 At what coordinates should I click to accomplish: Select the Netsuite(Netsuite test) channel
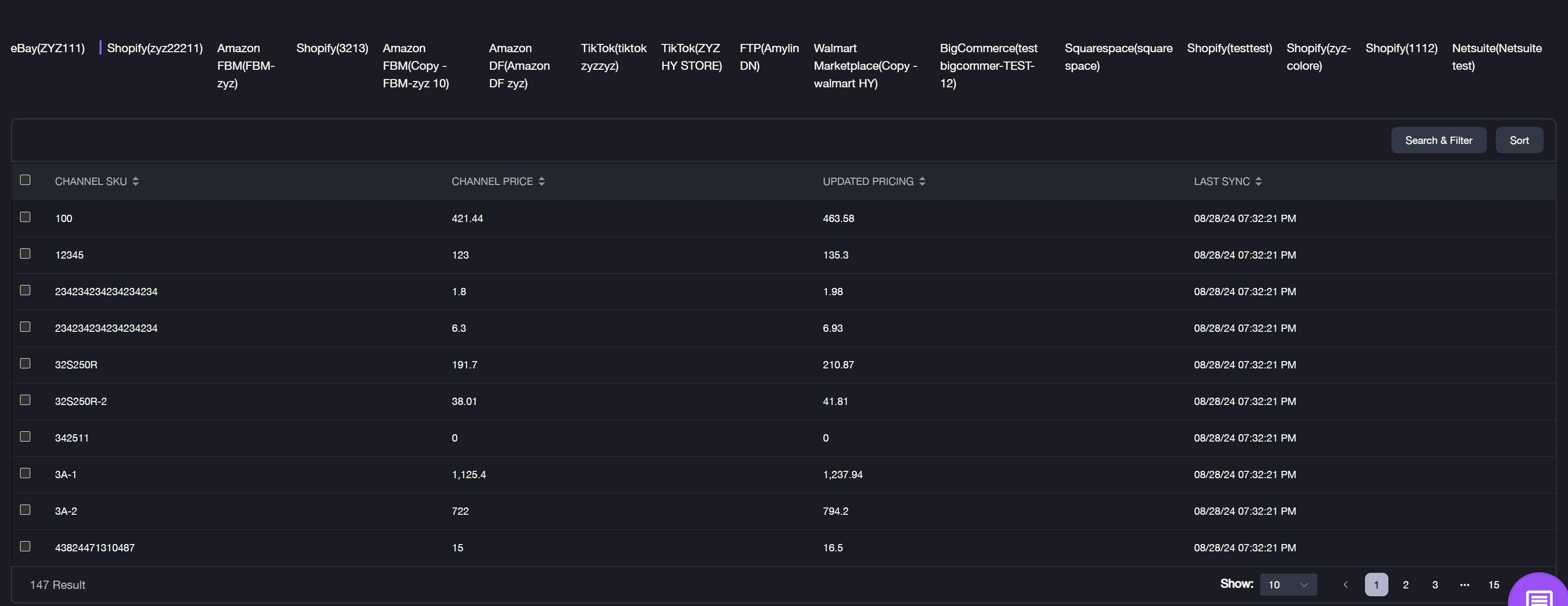[1497, 57]
